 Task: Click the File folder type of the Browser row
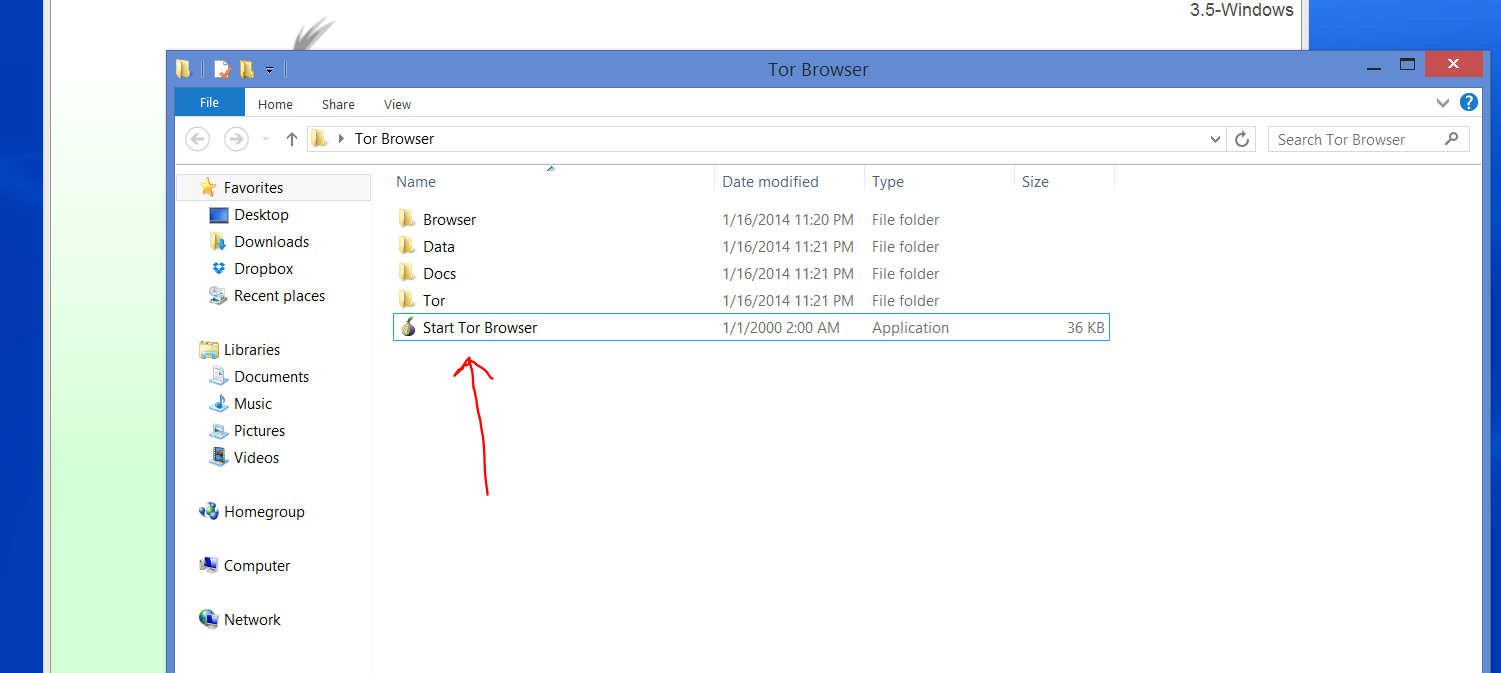click(x=905, y=220)
